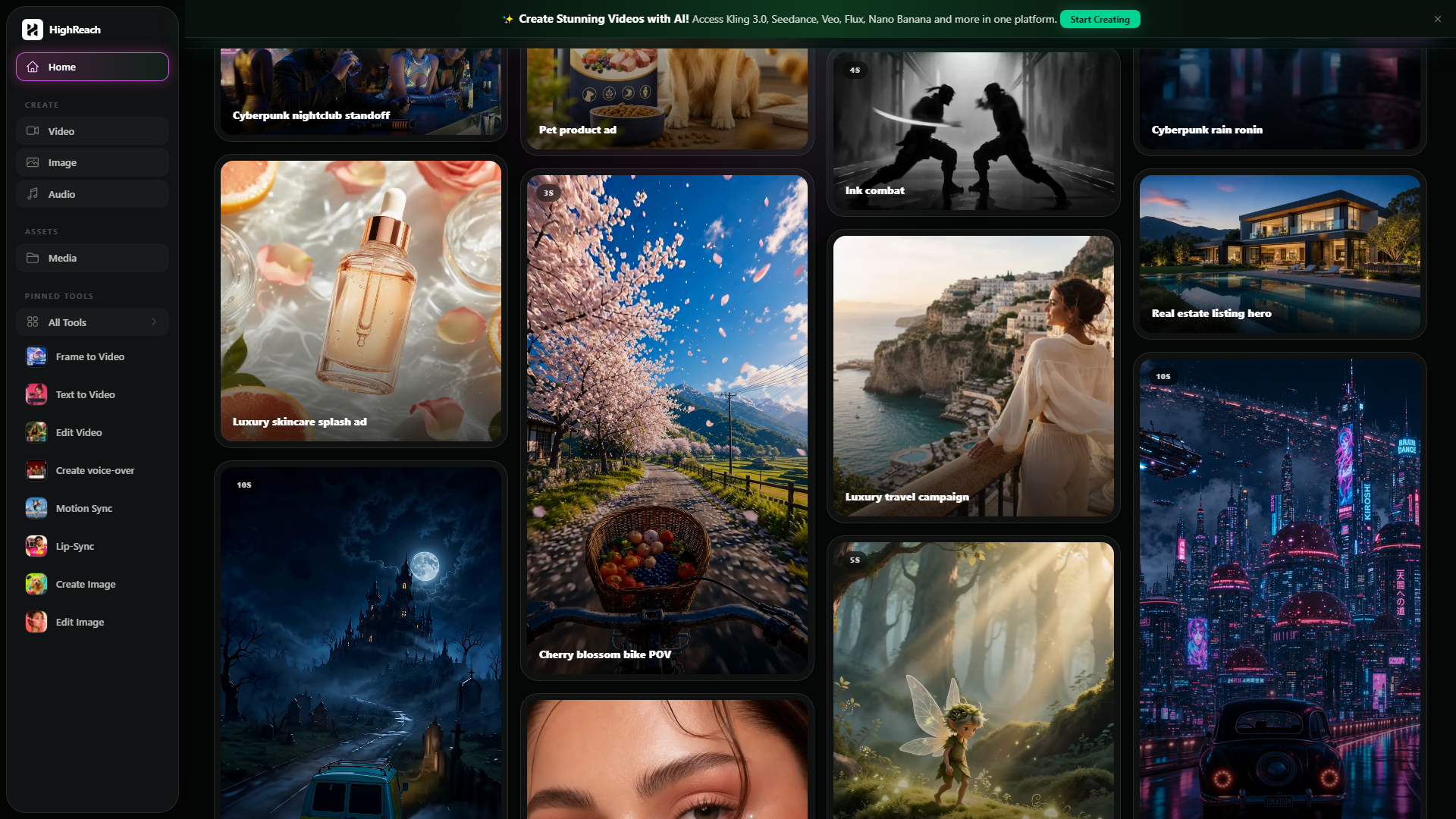Select the Luxury skincare splash ad template

(x=361, y=301)
